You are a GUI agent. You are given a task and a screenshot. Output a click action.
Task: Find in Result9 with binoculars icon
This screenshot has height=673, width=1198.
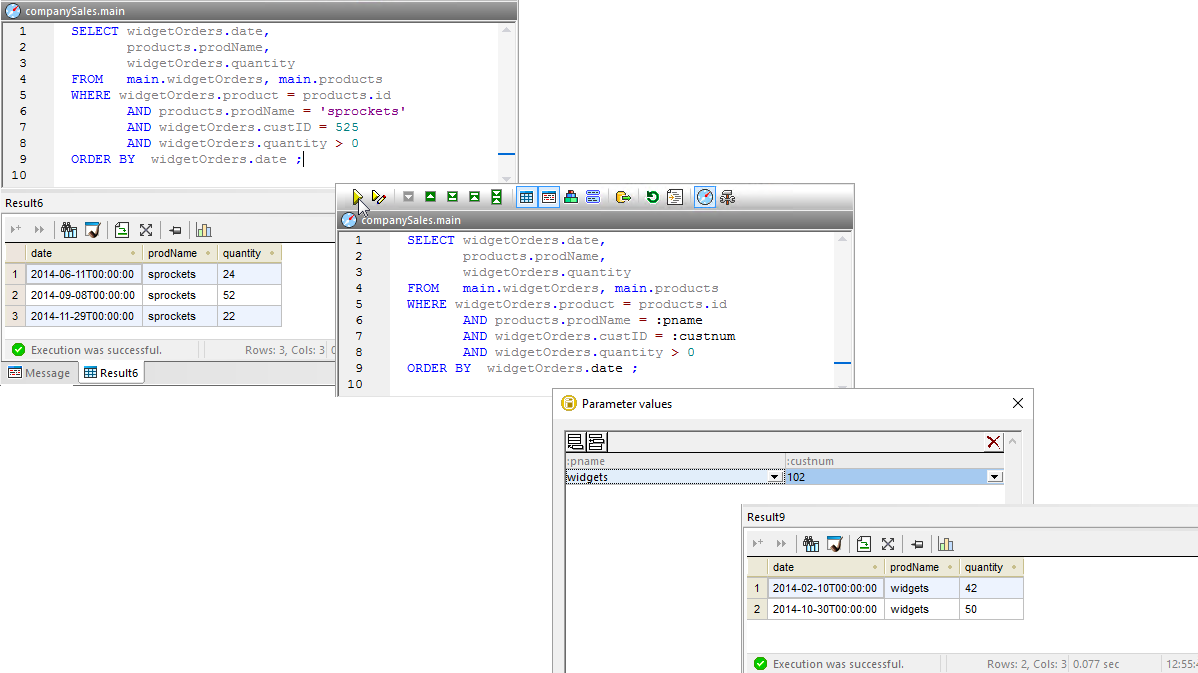[x=811, y=544]
